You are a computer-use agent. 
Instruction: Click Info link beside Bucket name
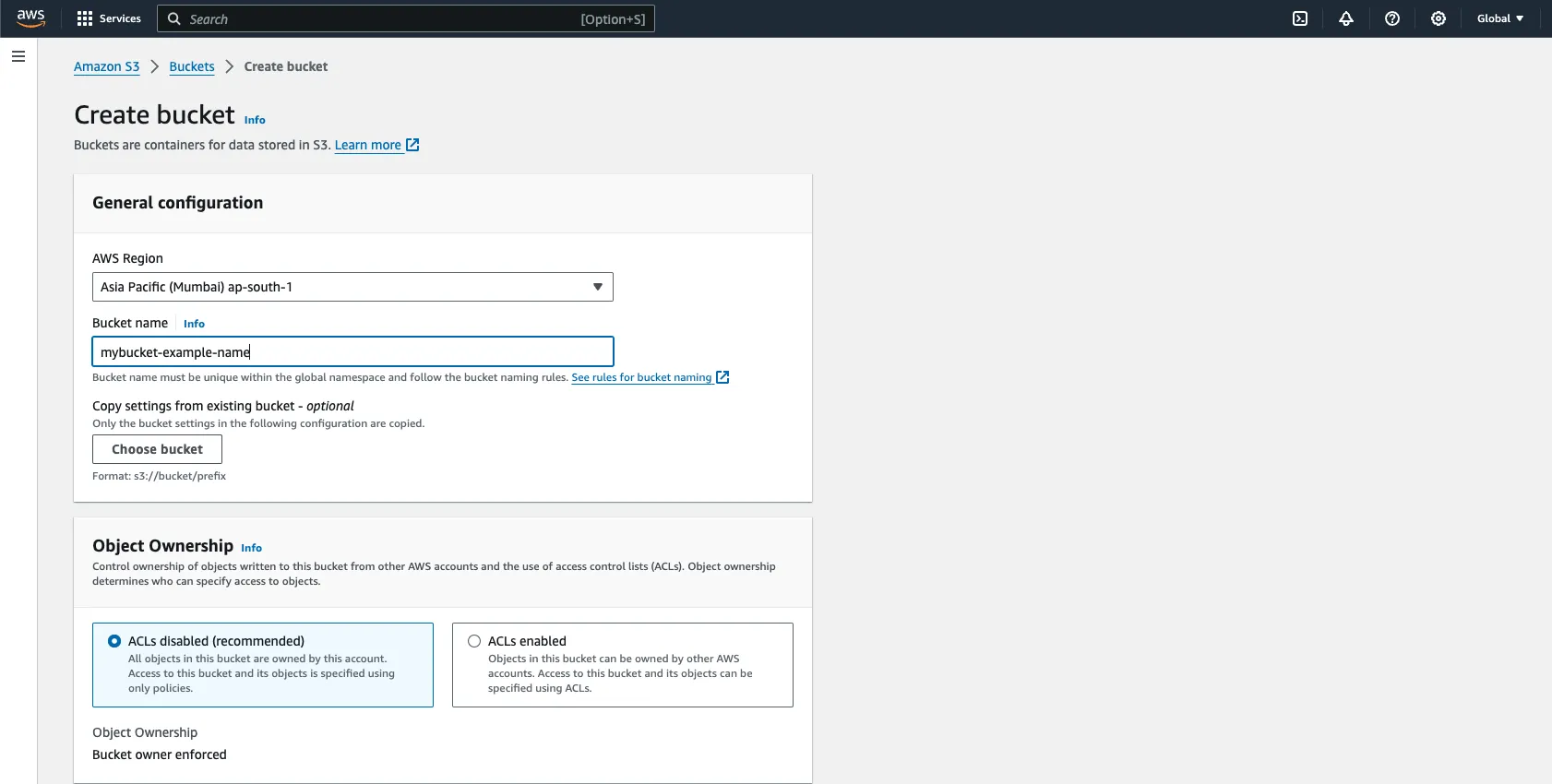[x=194, y=324]
